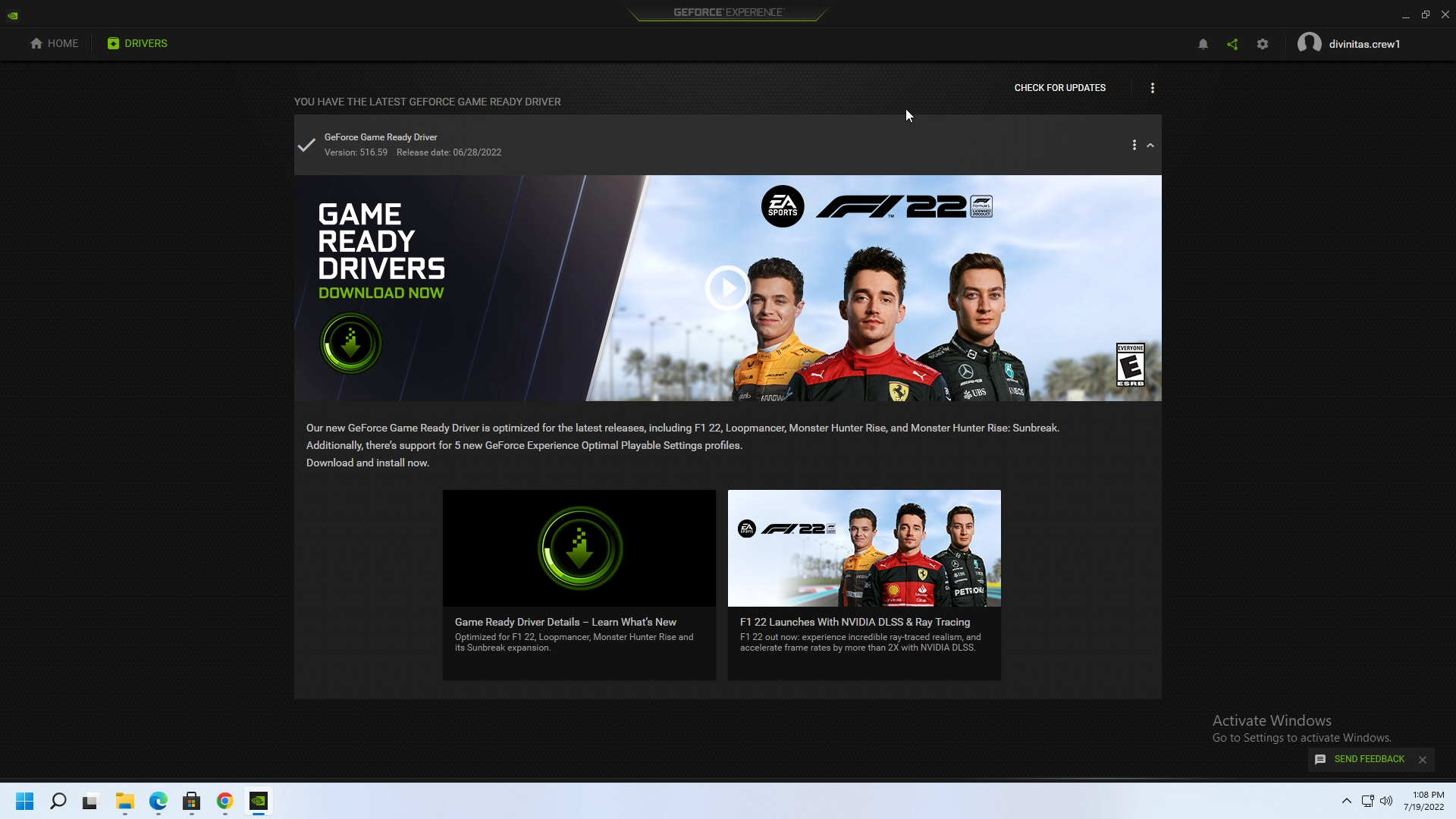Show hidden system tray icons

(1347, 801)
